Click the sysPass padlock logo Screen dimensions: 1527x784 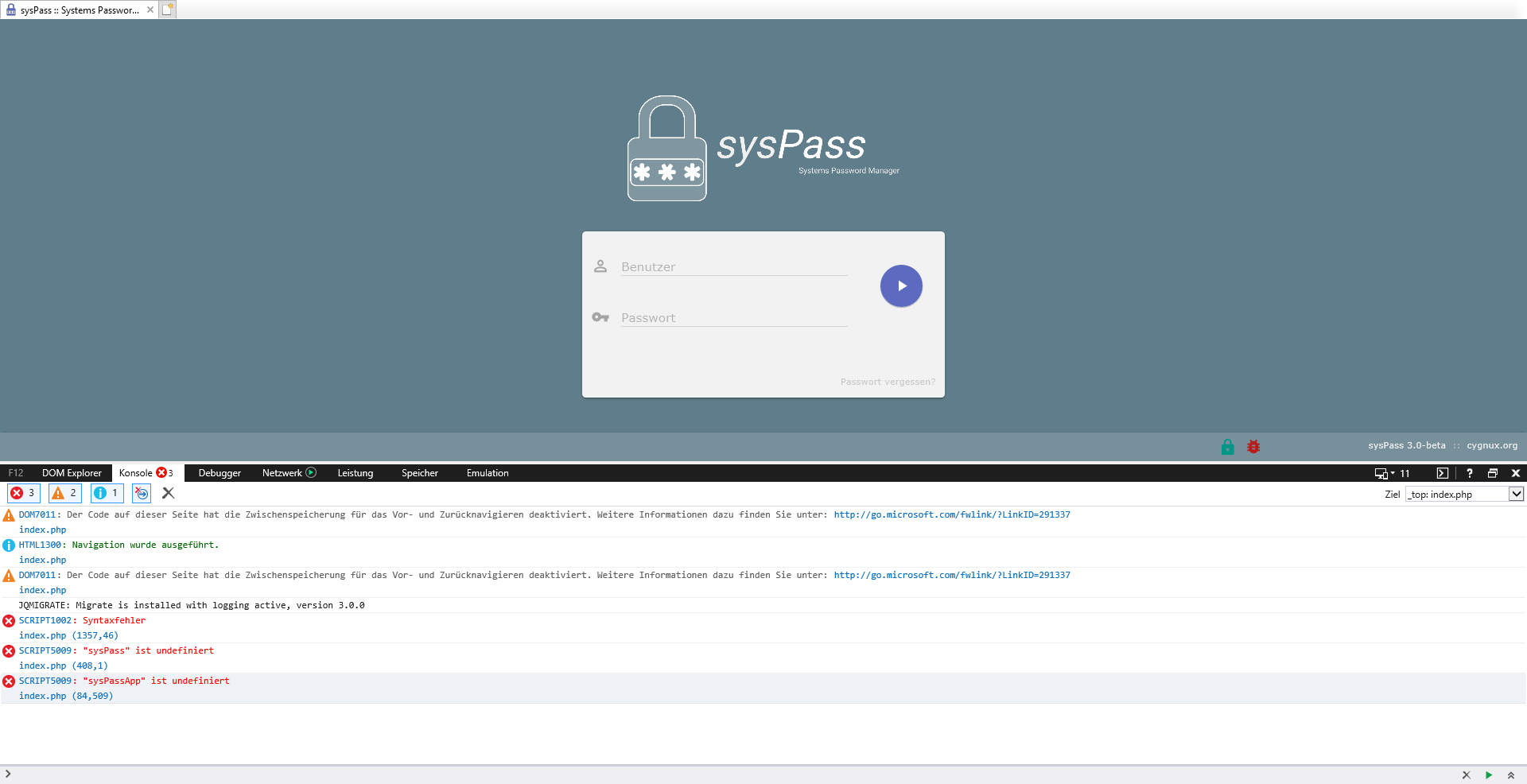[666, 149]
